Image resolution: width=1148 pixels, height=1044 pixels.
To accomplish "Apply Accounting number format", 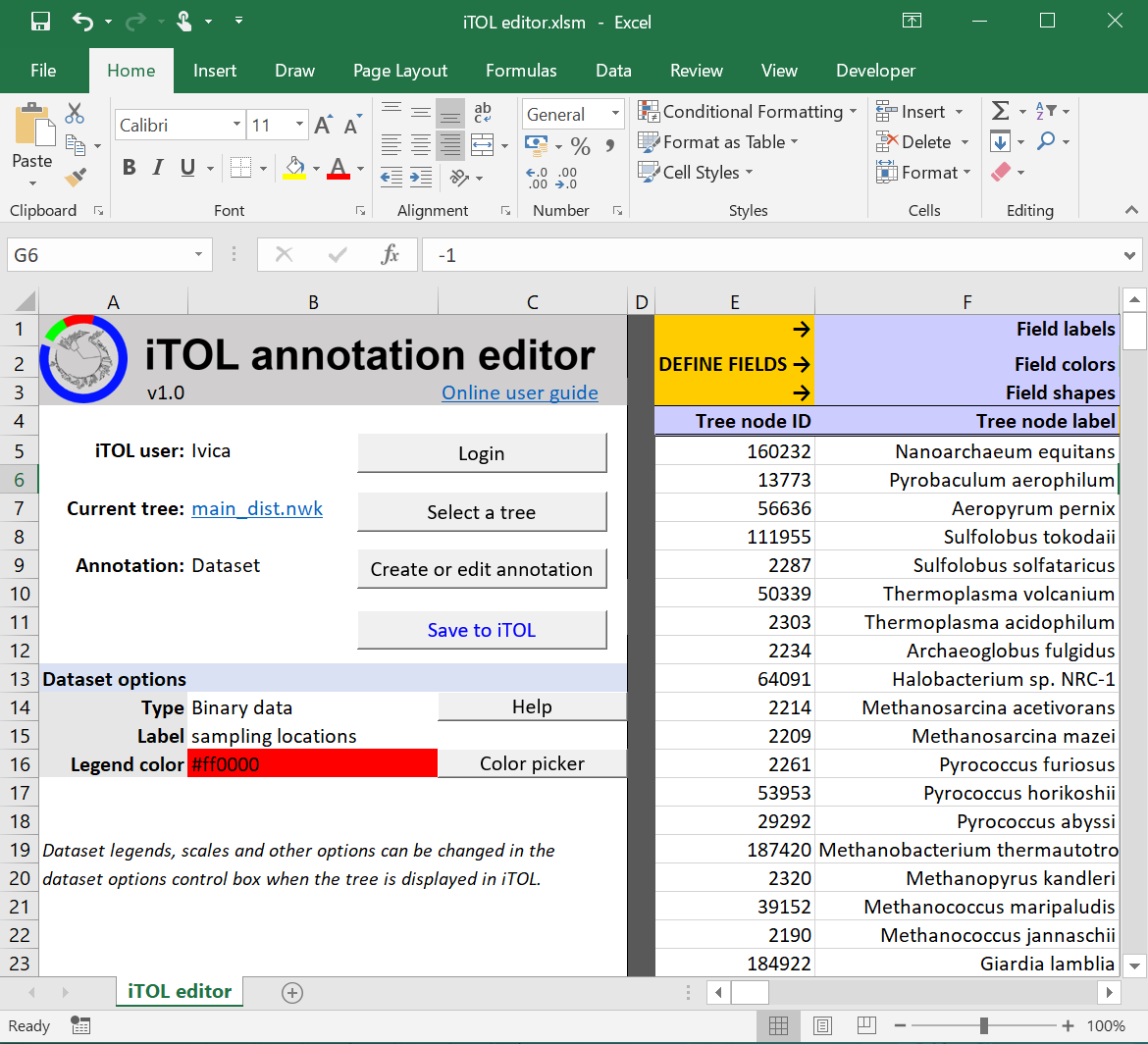I will click(x=537, y=145).
